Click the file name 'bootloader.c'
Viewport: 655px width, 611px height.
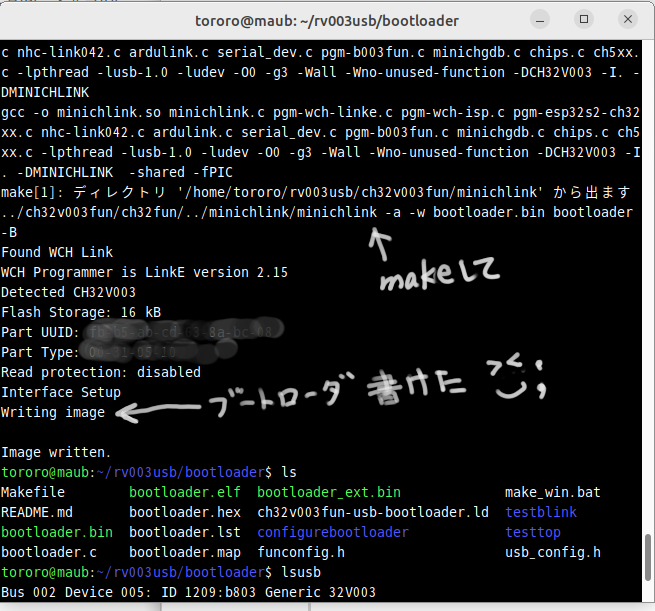(49, 552)
